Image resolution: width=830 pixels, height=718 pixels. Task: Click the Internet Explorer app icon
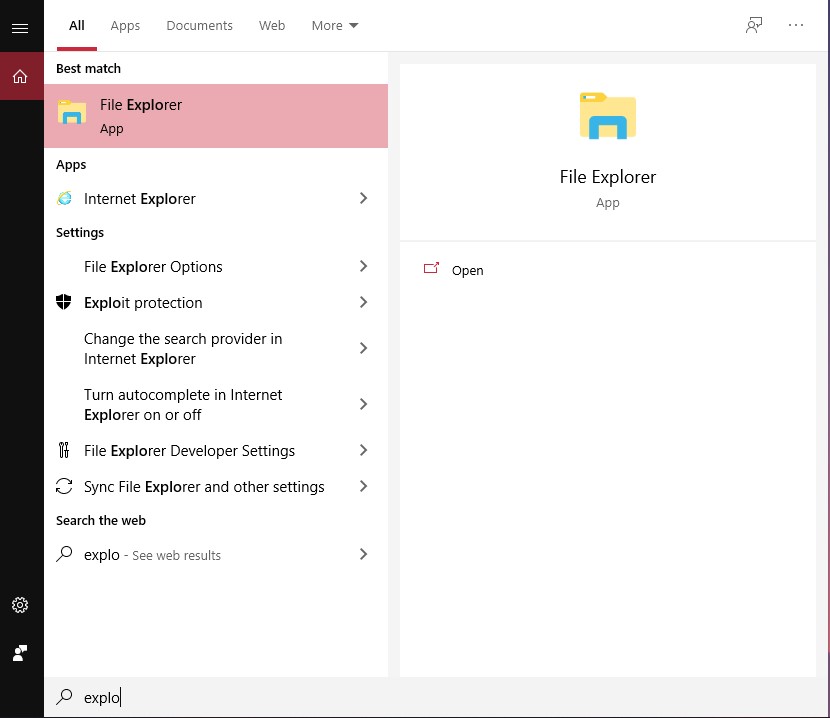(x=65, y=199)
